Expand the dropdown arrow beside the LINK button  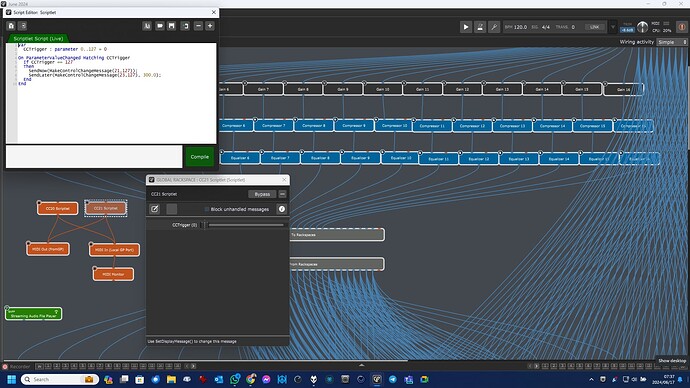click(613, 27)
